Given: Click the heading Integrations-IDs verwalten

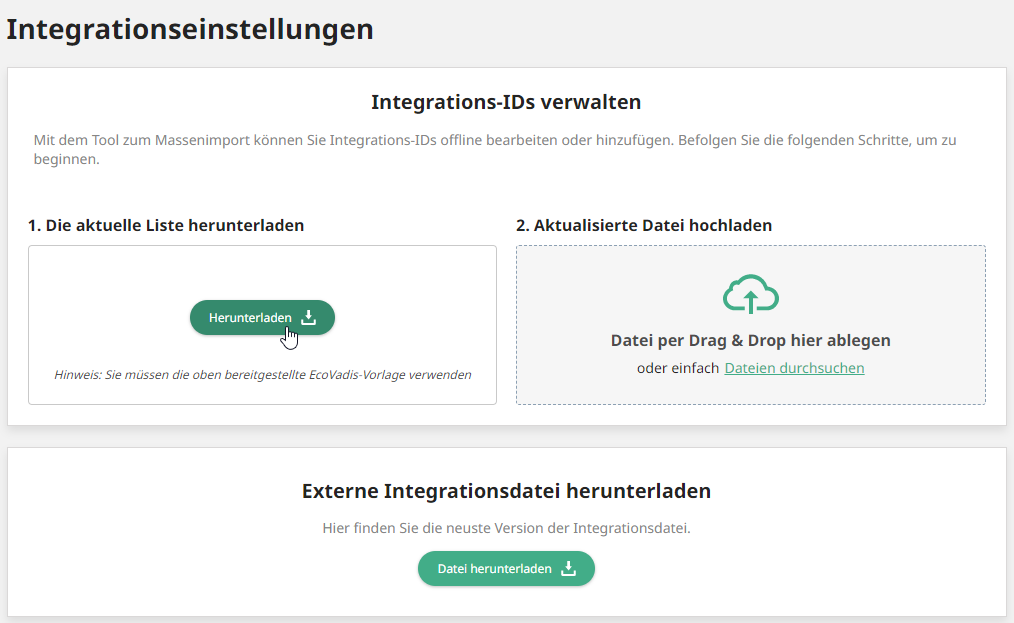Looking at the screenshot, I should tap(506, 101).
